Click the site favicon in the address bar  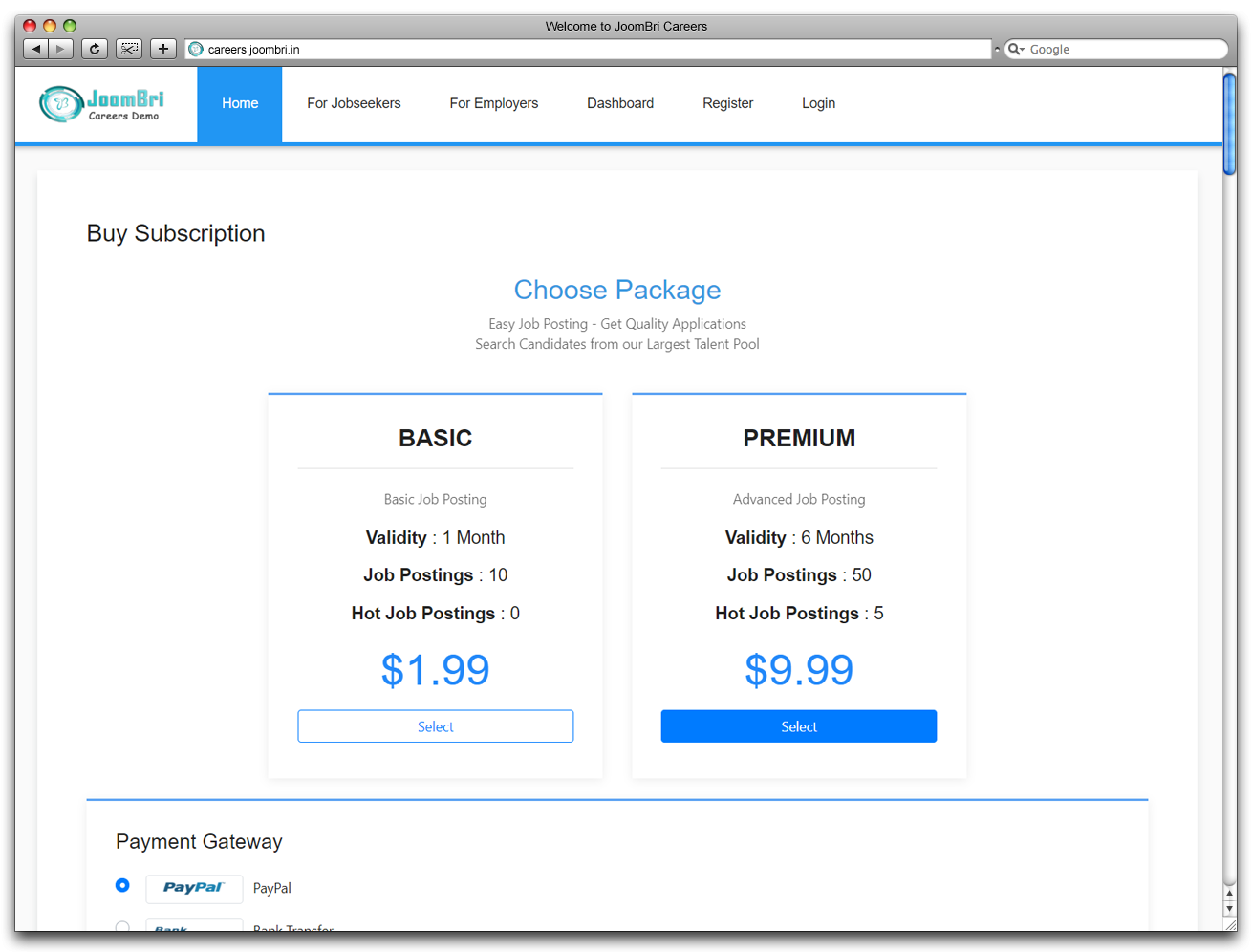point(196,49)
